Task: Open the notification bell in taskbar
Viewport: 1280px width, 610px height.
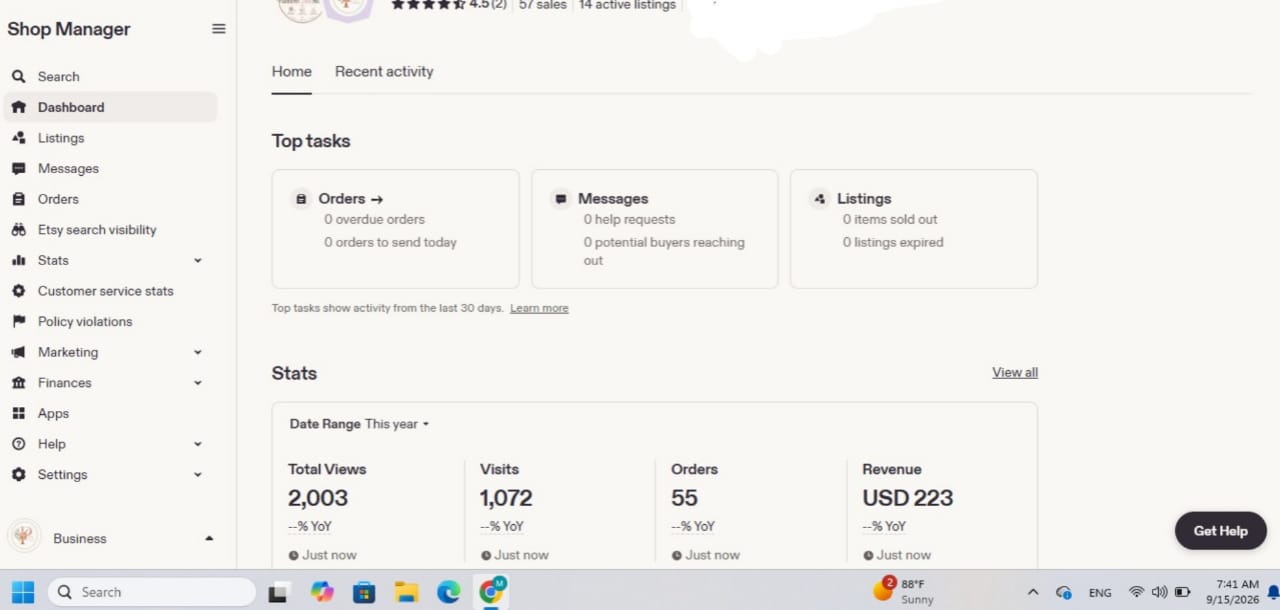Action: click(1273, 593)
